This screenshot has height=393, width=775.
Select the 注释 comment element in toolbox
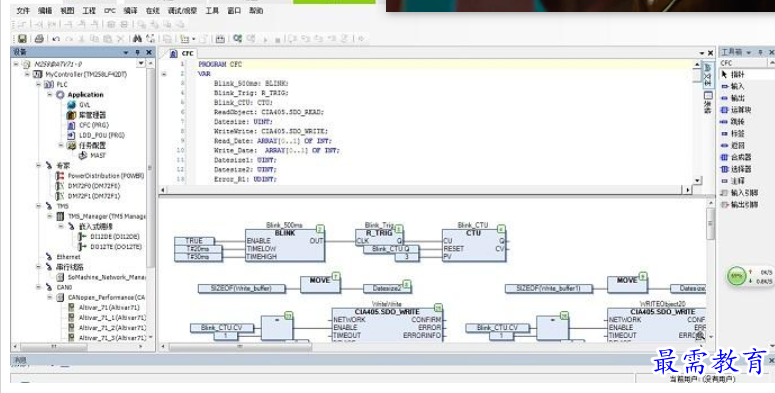click(733, 181)
